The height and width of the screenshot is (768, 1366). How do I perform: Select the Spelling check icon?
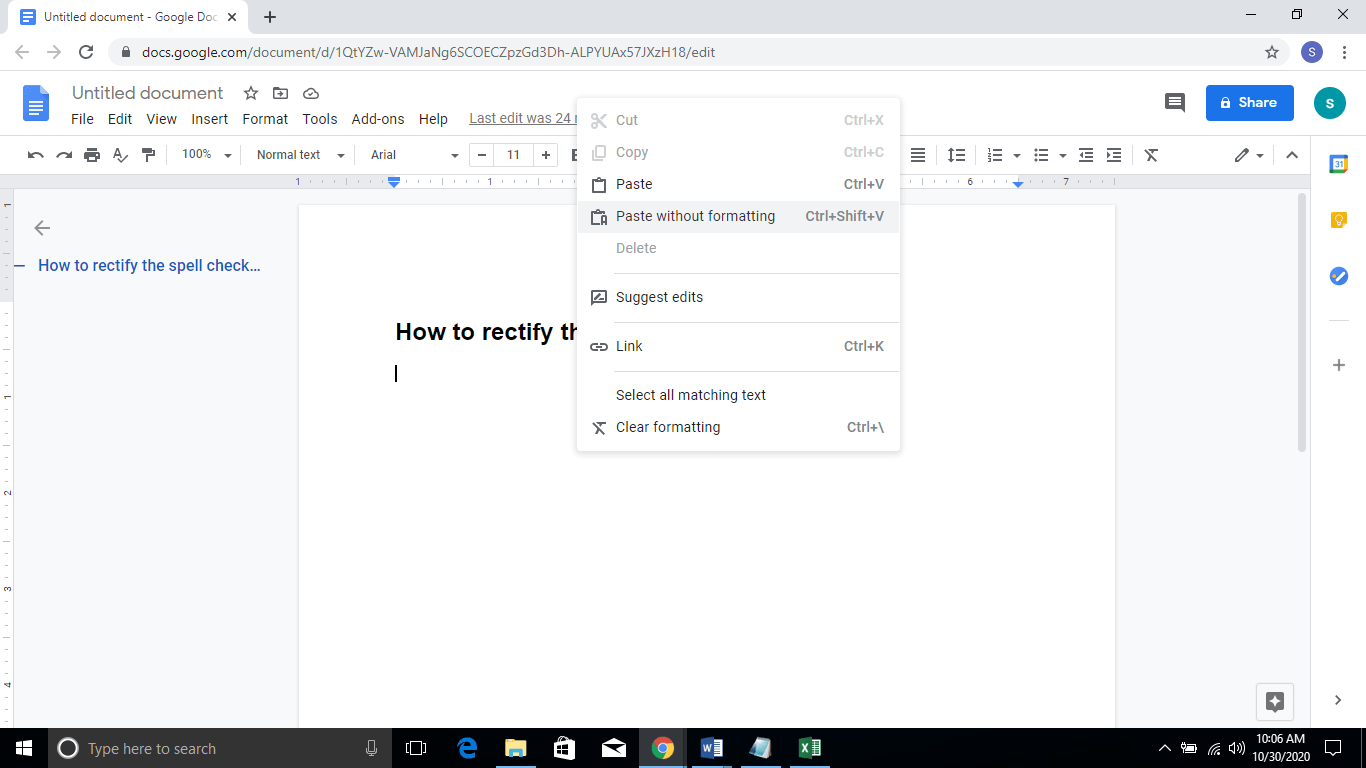click(120, 155)
